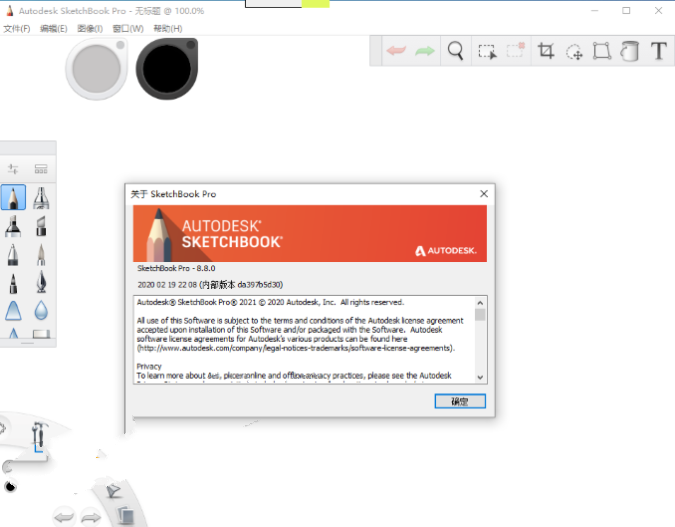Open tools wrench icon in lagoon
Screen dimensions: 675x527
pyautogui.click(x=39, y=434)
